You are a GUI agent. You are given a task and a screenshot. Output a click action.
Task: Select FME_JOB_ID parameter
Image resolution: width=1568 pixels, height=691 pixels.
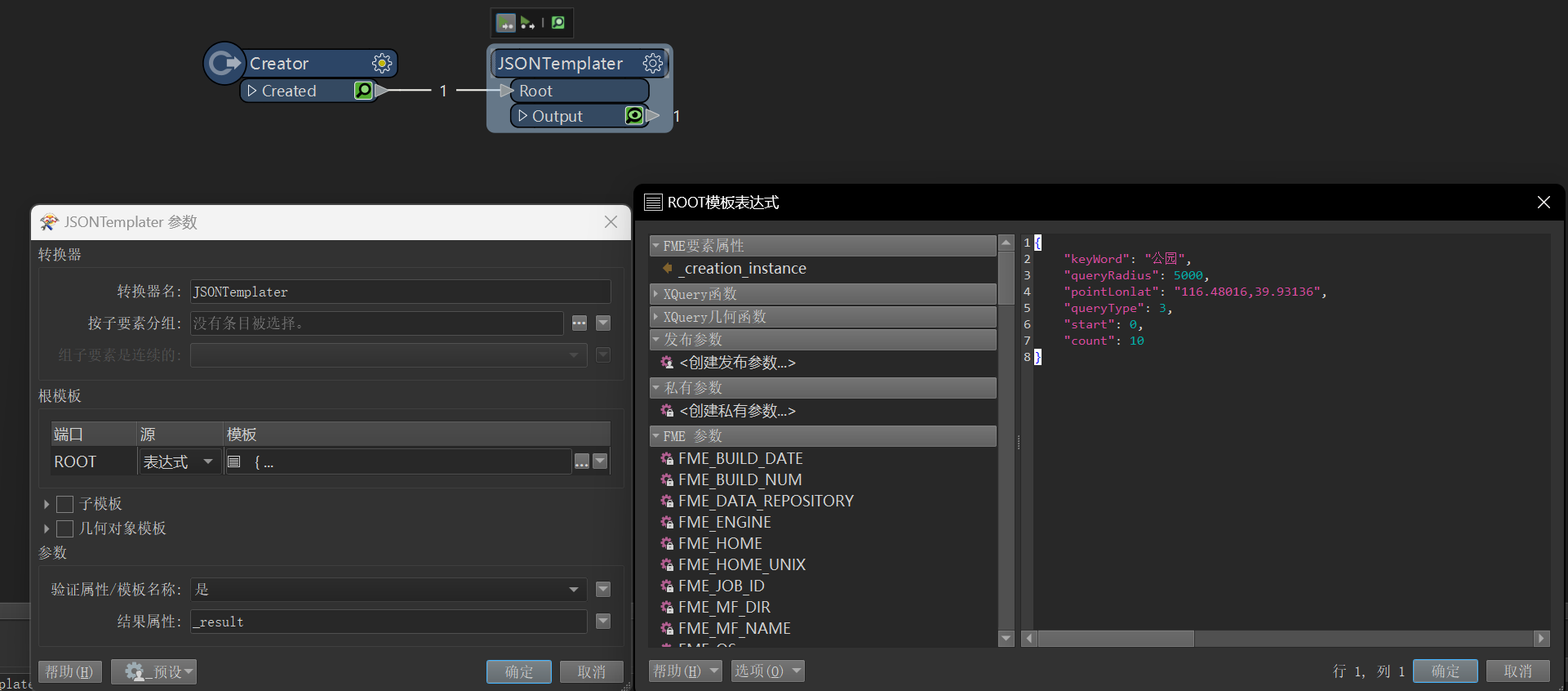pos(722,586)
